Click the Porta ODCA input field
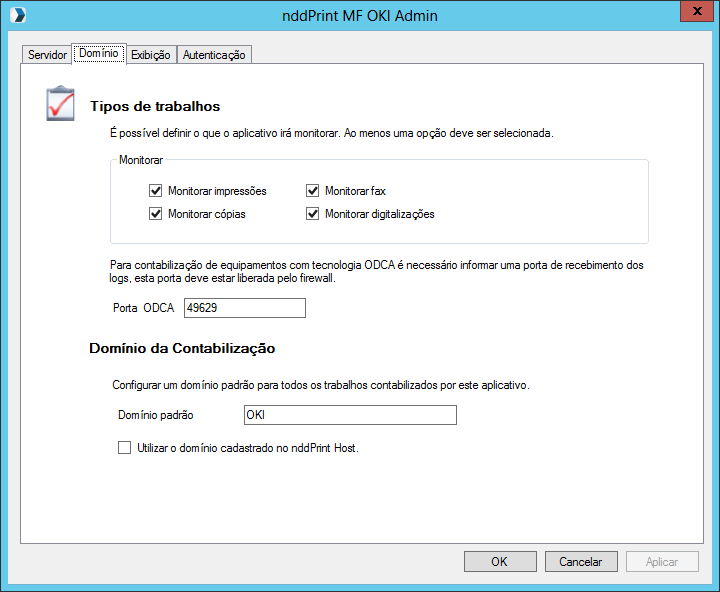The height and width of the screenshot is (592, 720). [244, 308]
